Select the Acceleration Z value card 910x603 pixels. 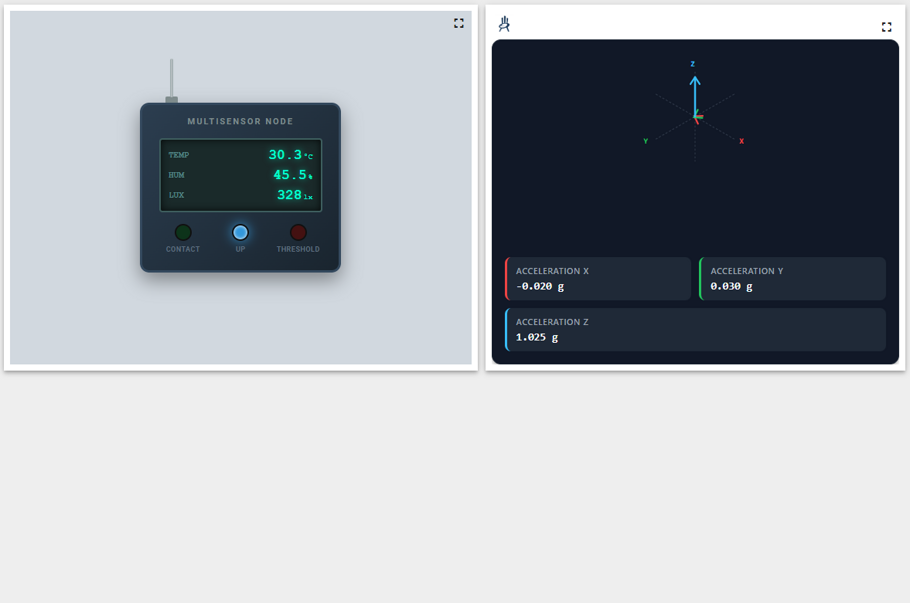coord(695,330)
